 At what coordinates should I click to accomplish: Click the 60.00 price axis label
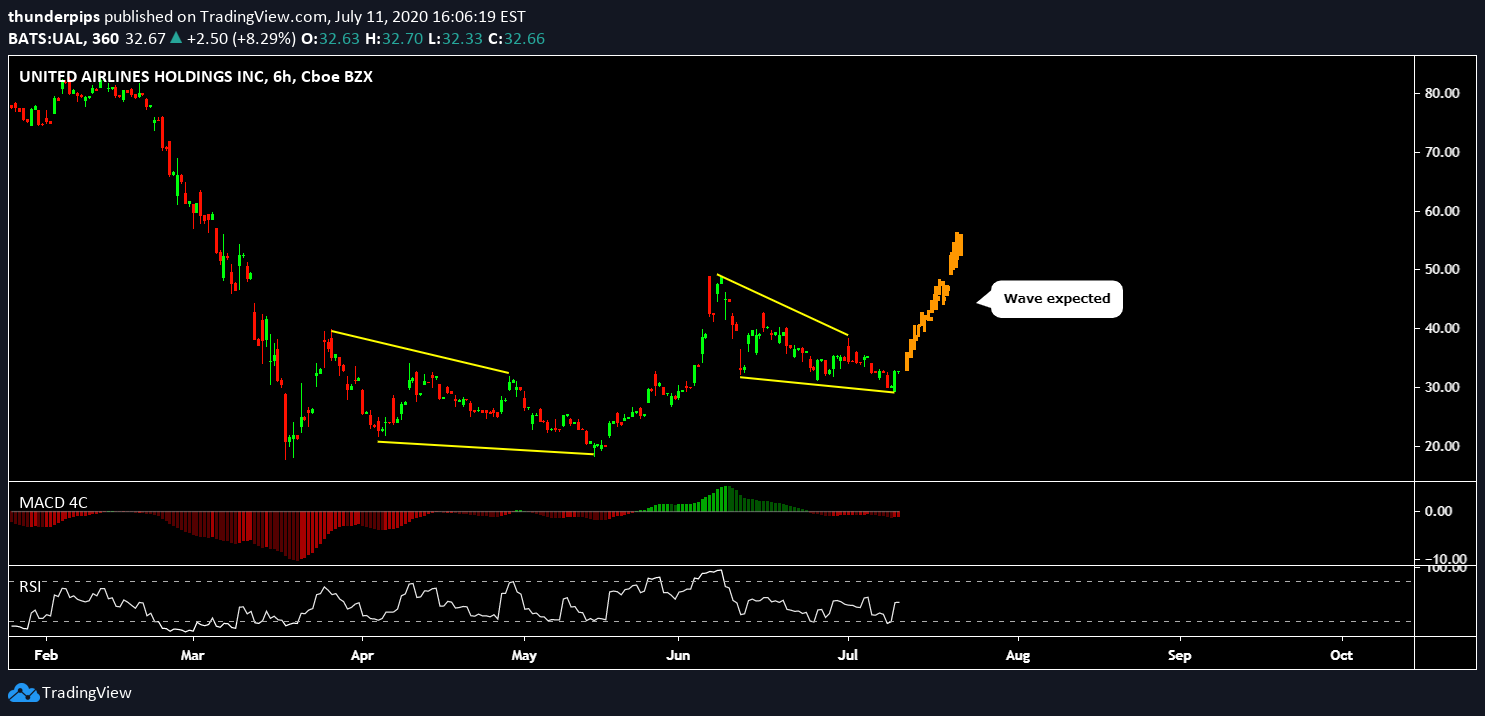pos(1444,211)
